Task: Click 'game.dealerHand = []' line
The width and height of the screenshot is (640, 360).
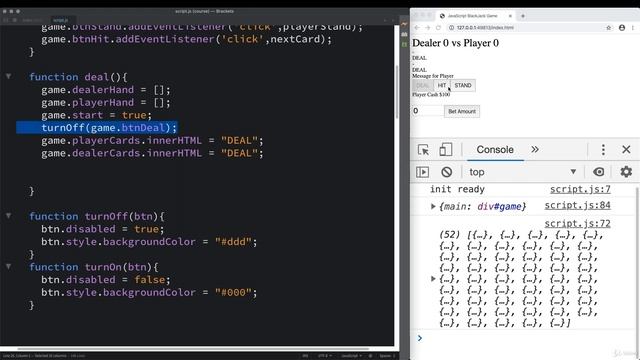Action: coord(106,90)
